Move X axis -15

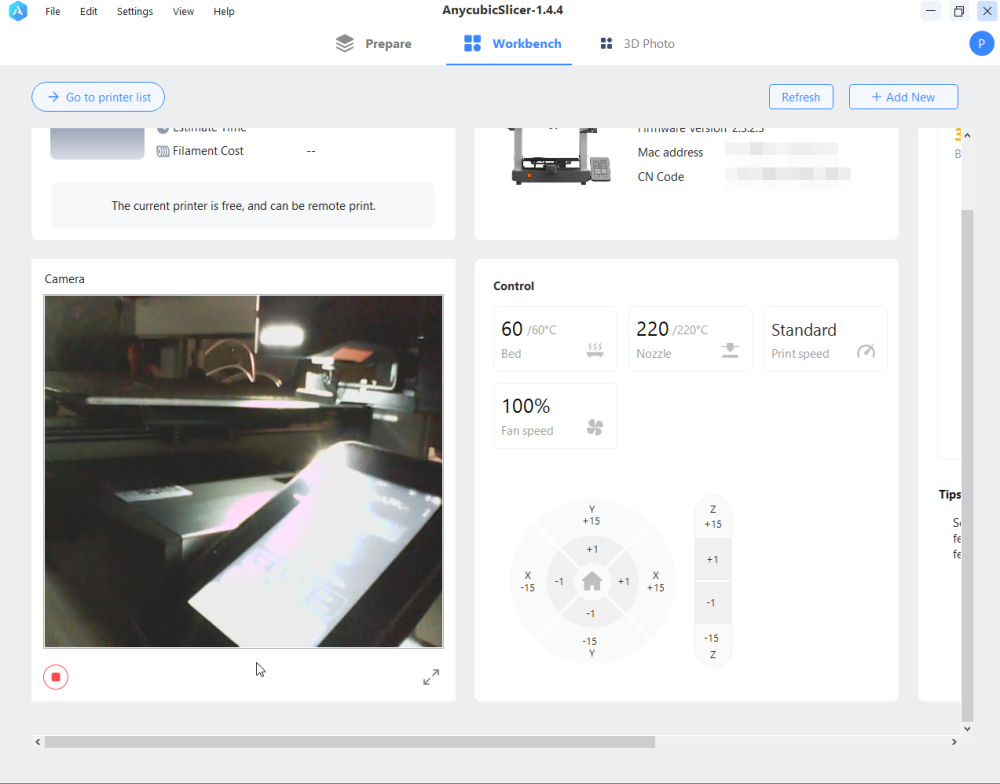click(527, 581)
